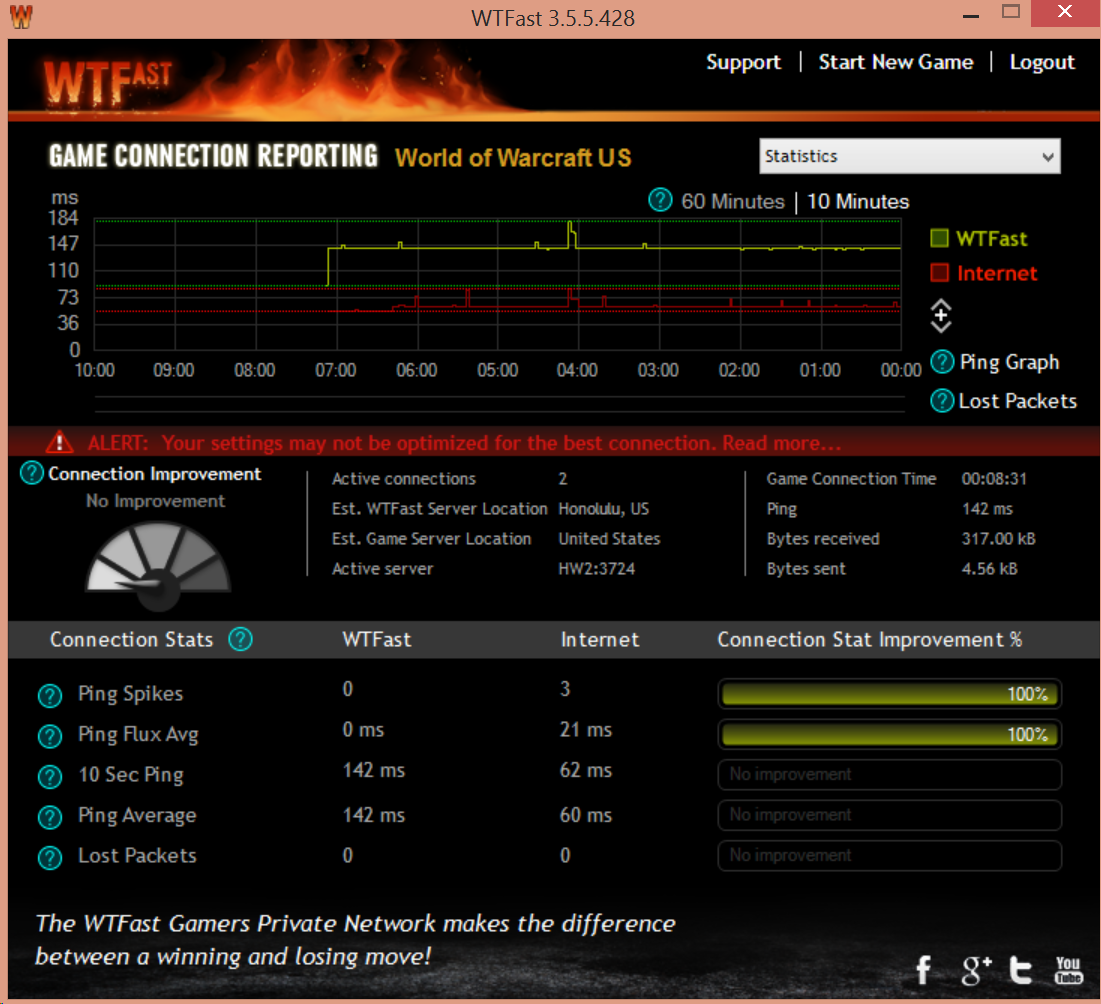Show the Ping Graph view
This screenshot has width=1101, height=1004.
pos(1009,362)
